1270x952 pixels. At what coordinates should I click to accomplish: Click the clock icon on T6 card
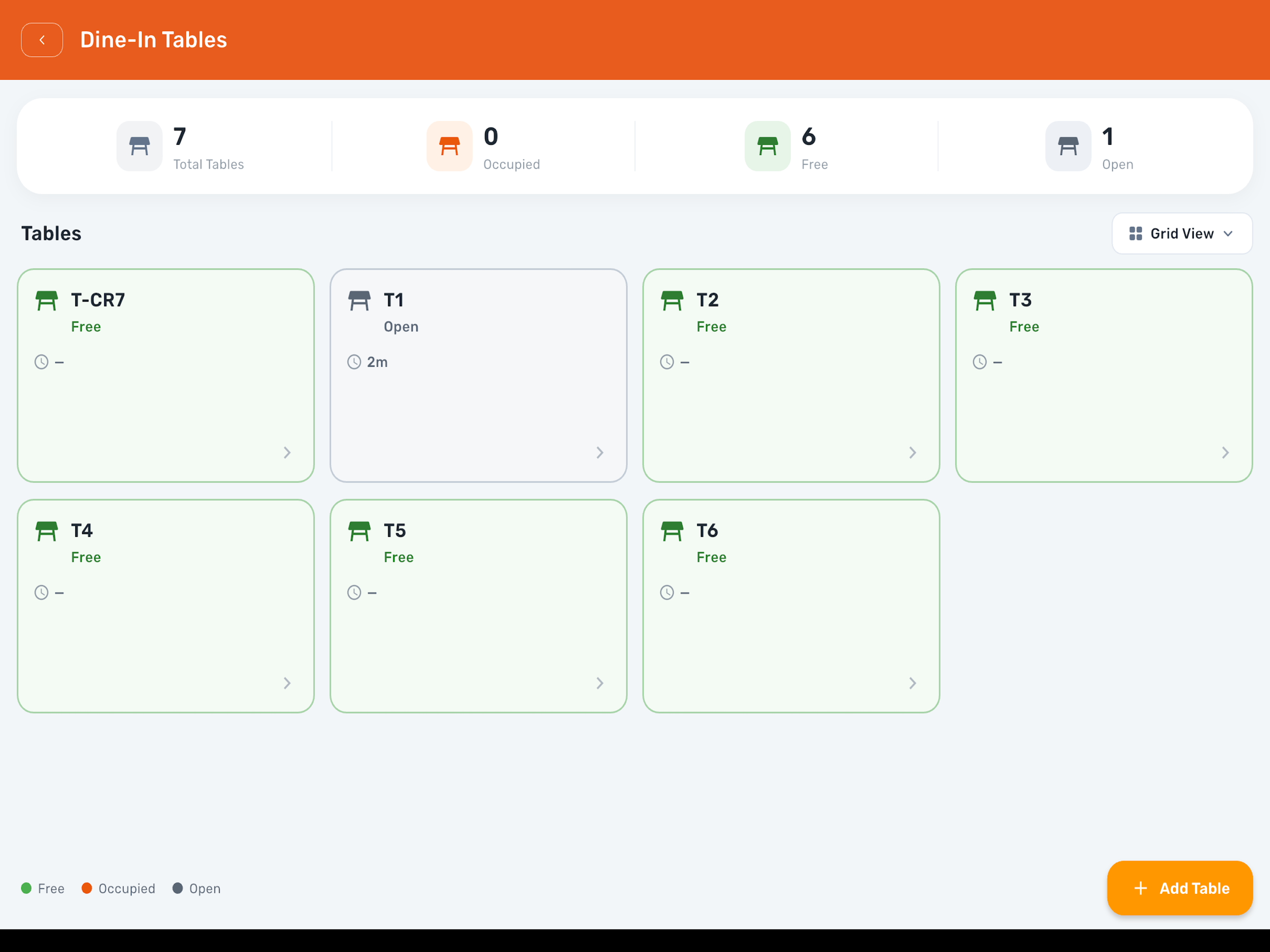pyautogui.click(x=667, y=593)
